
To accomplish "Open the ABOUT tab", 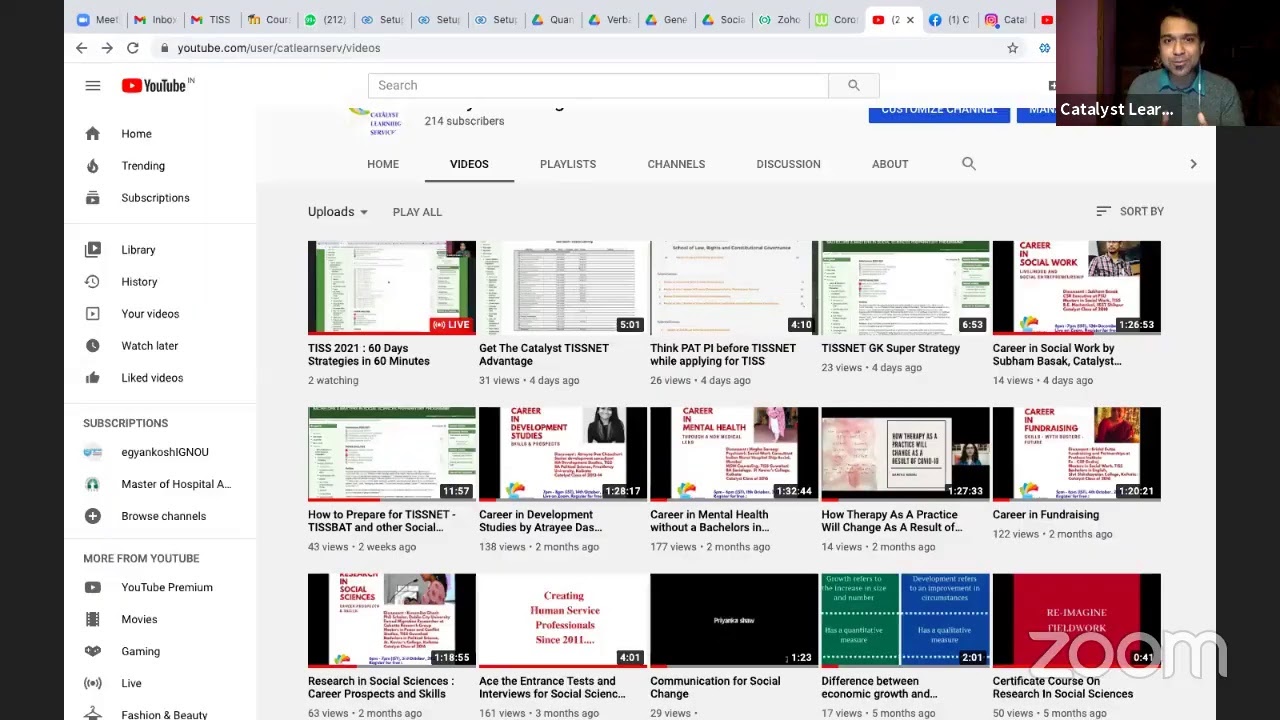I will pos(890,164).
